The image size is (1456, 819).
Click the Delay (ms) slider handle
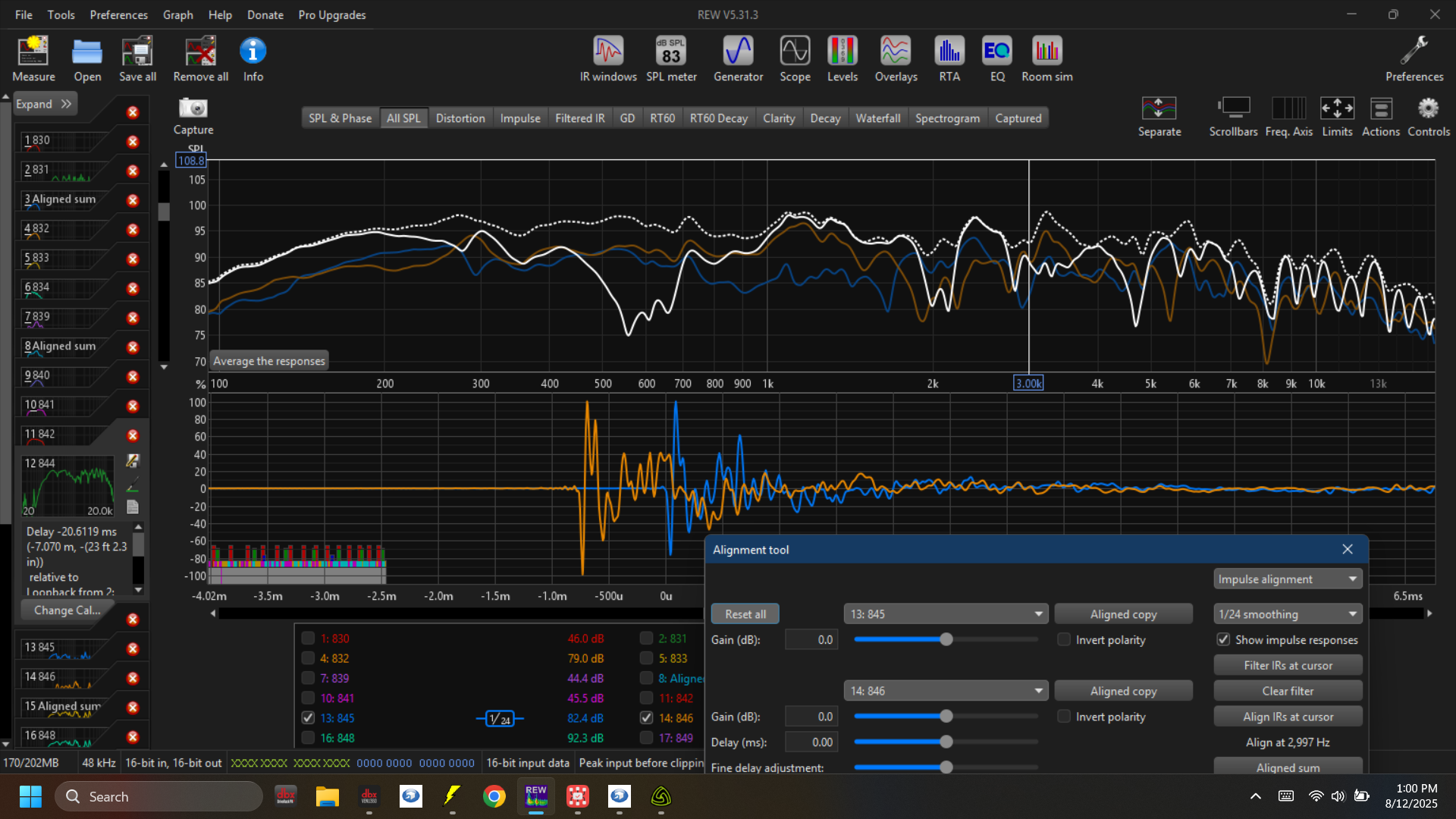click(946, 742)
